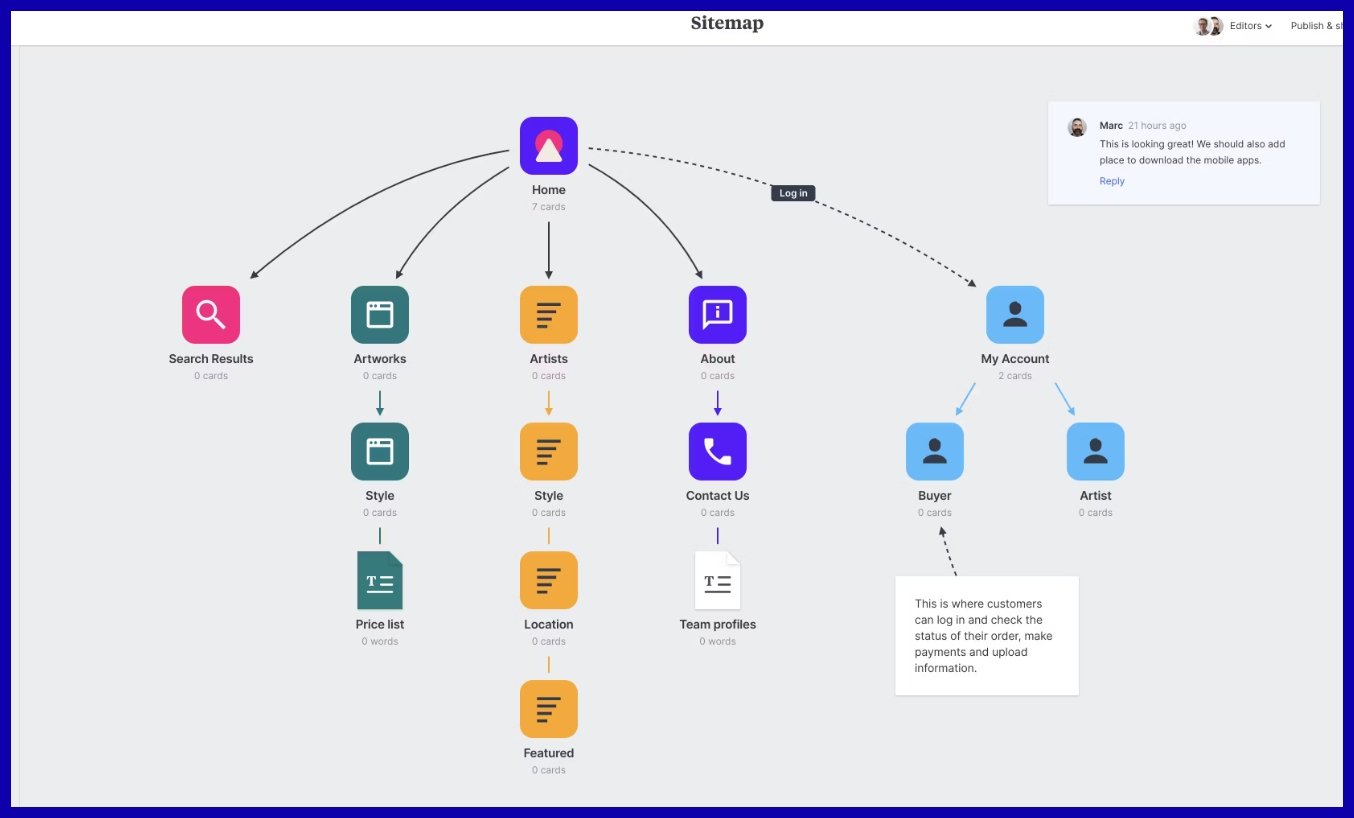Click the Buyer account icon
The width and height of the screenshot is (1354, 818).
pos(935,452)
